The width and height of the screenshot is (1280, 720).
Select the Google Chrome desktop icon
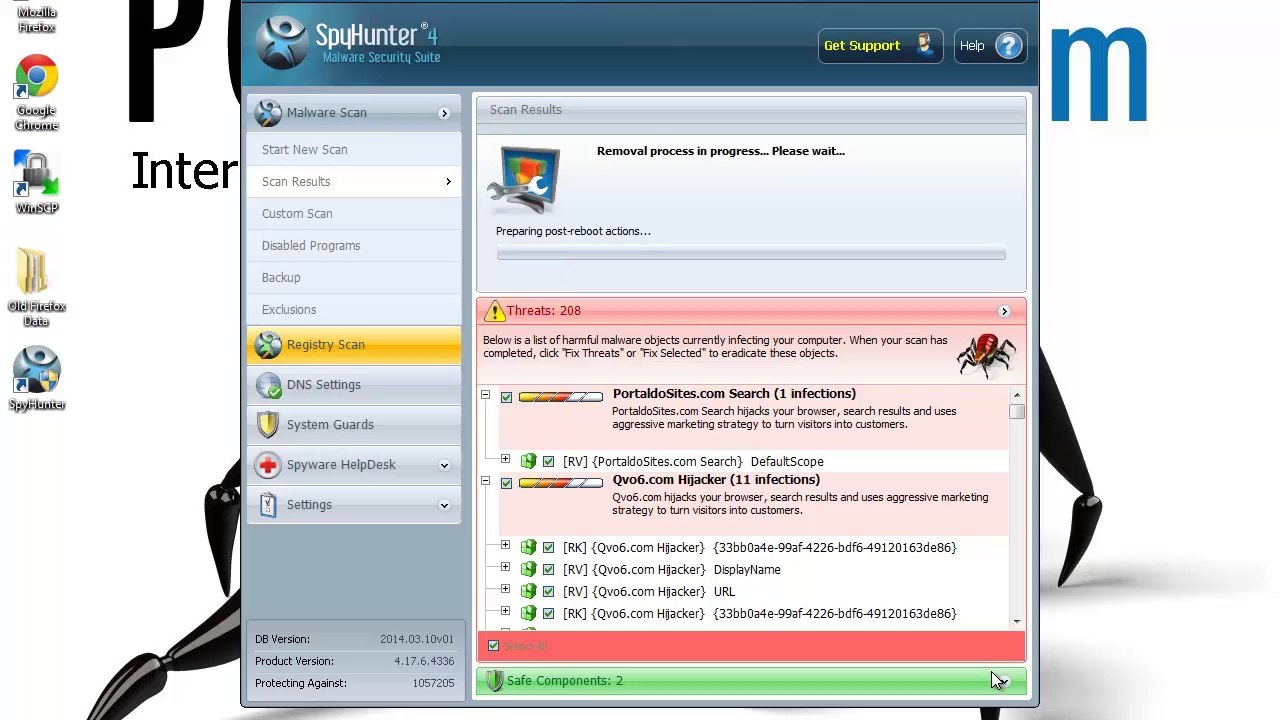[37, 92]
